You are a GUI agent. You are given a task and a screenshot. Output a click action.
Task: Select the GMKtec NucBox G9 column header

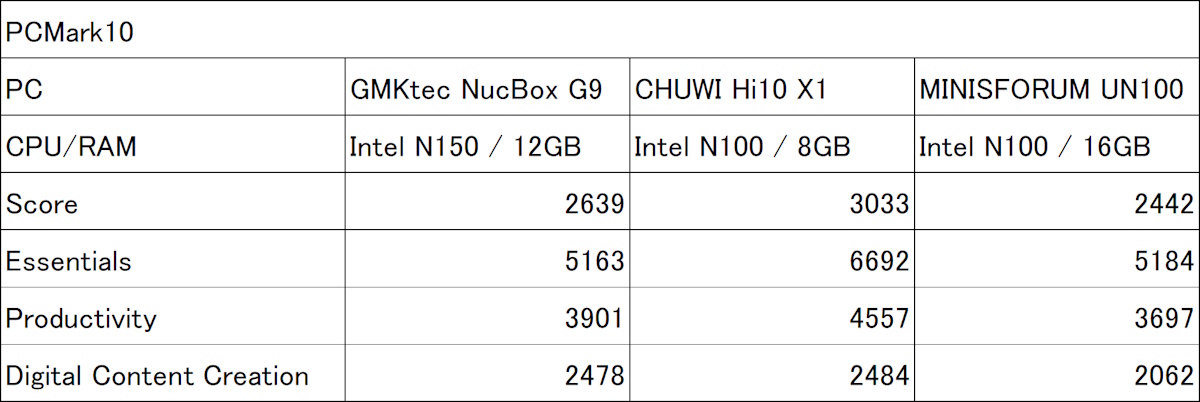tap(476, 91)
